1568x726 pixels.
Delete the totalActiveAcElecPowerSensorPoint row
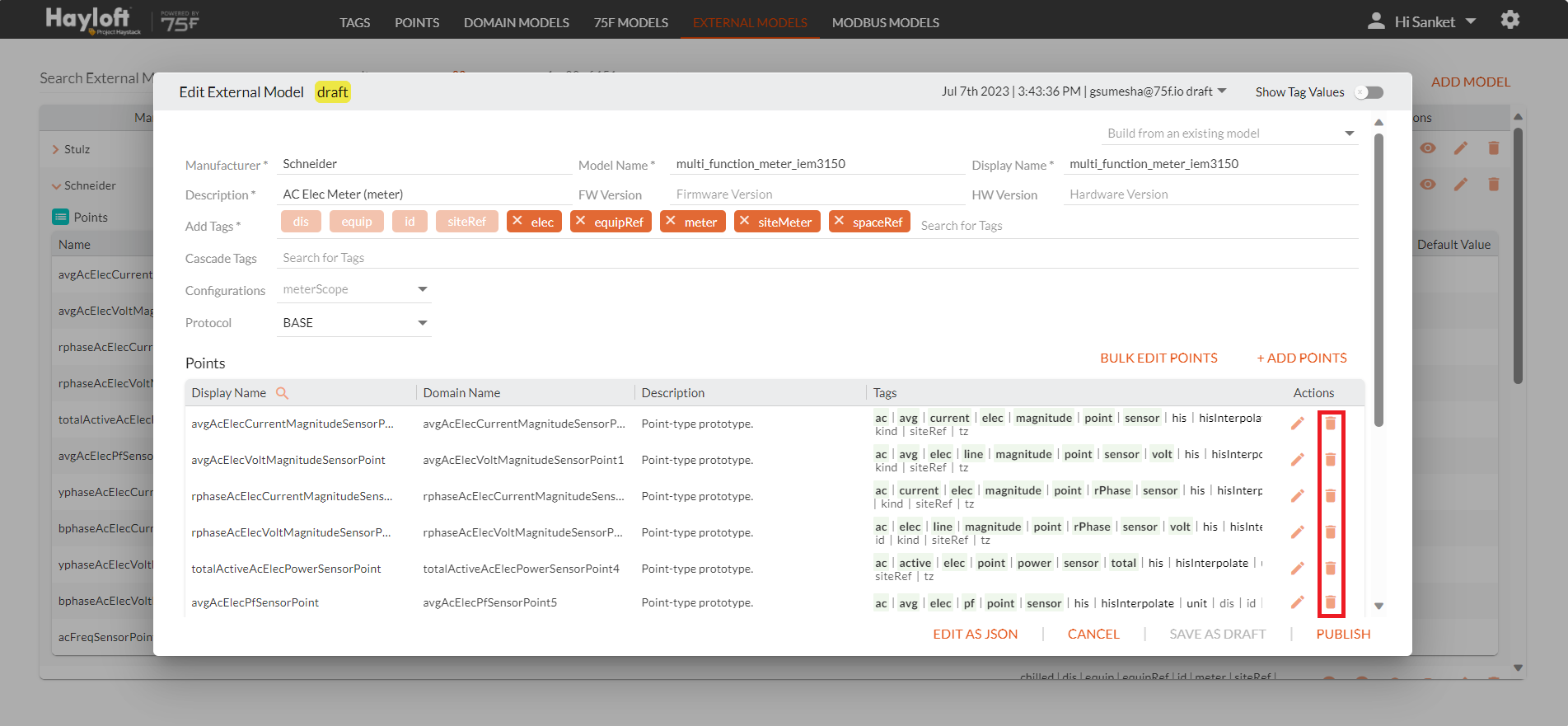pyautogui.click(x=1330, y=569)
